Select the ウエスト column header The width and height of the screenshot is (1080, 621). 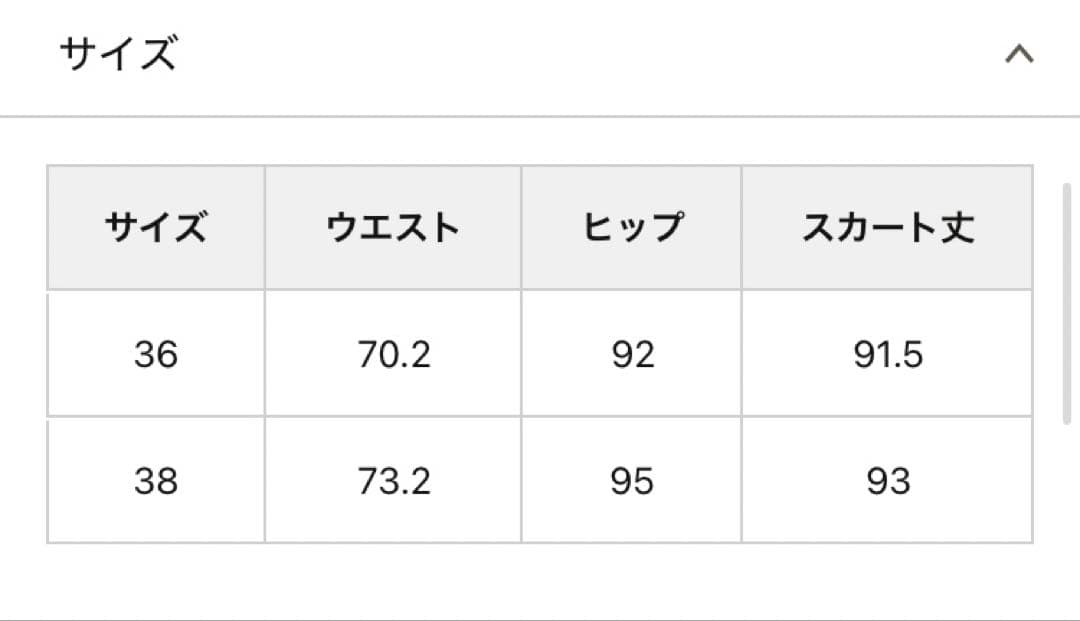click(393, 226)
